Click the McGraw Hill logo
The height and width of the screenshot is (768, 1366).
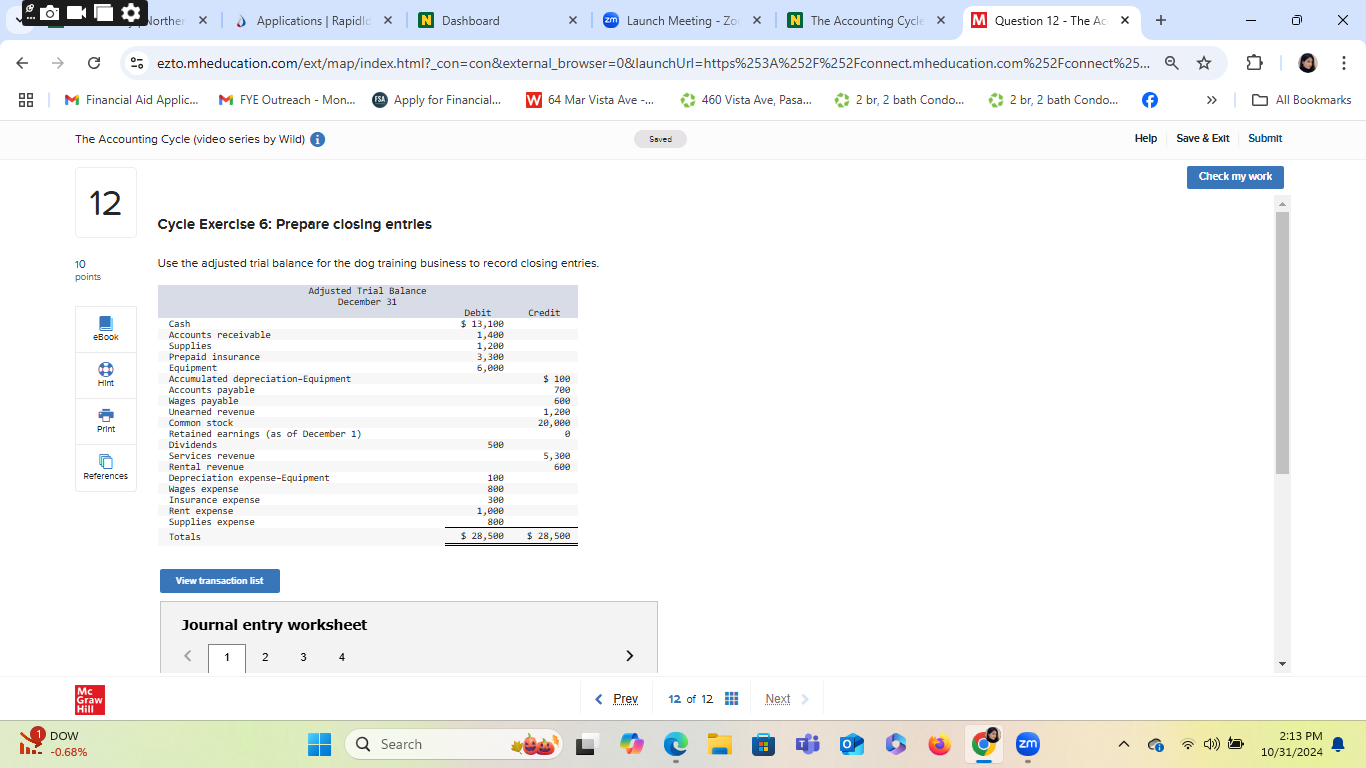pos(89,699)
